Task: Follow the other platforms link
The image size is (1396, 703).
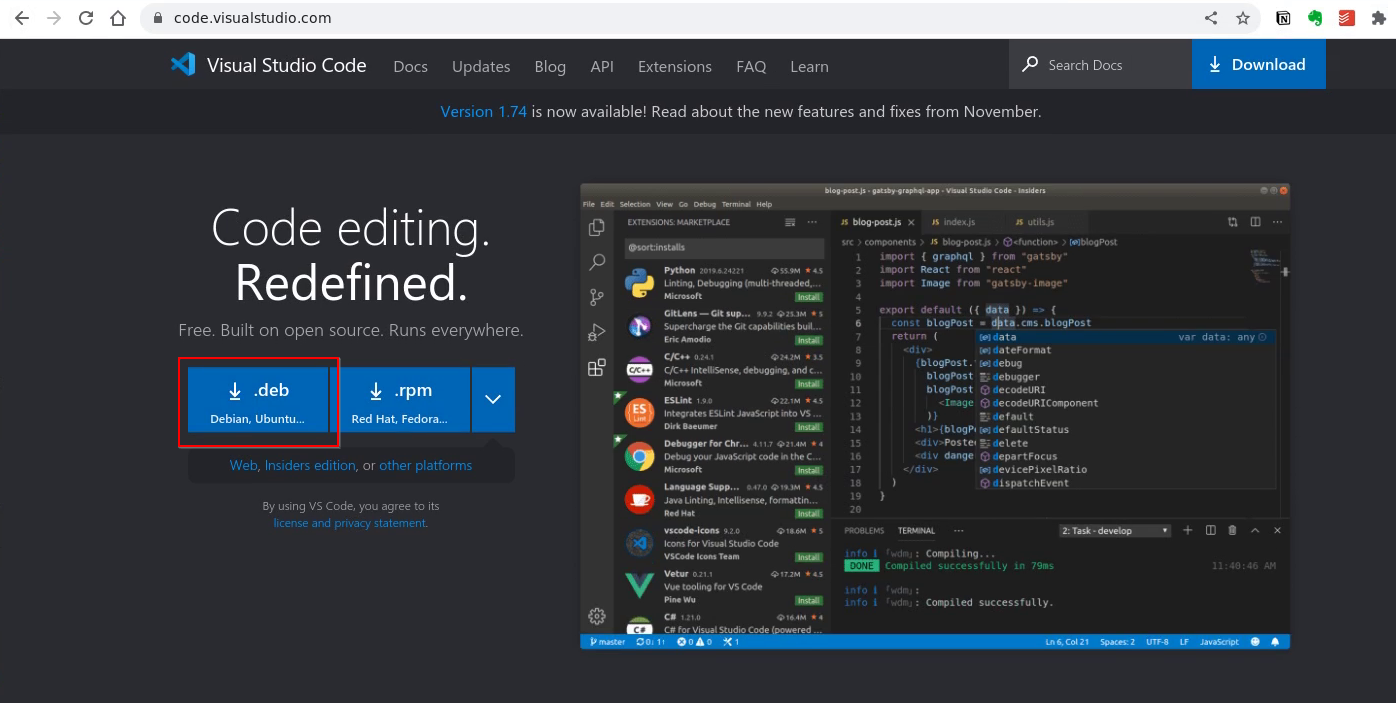Action: [x=425, y=465]
